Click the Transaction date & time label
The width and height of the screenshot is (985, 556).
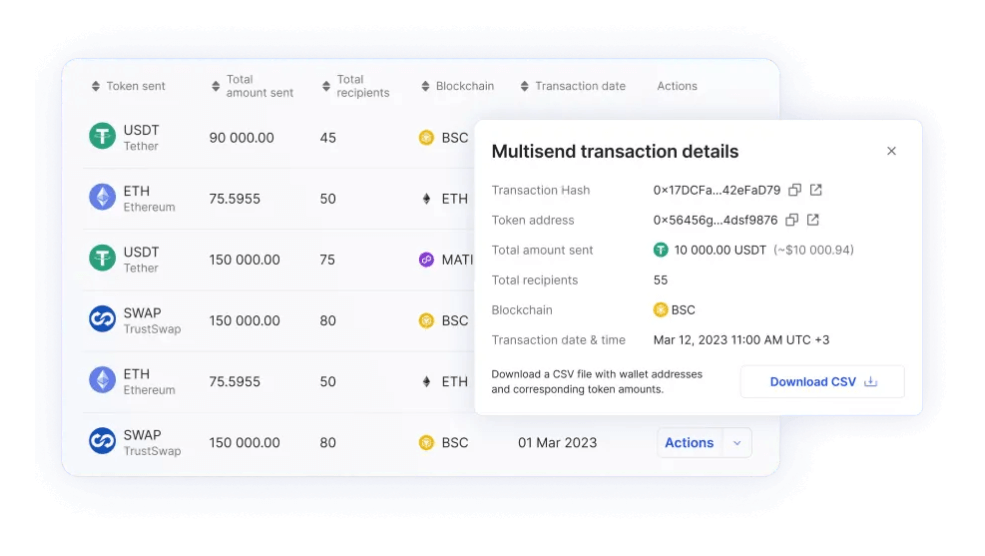point(558,340)
